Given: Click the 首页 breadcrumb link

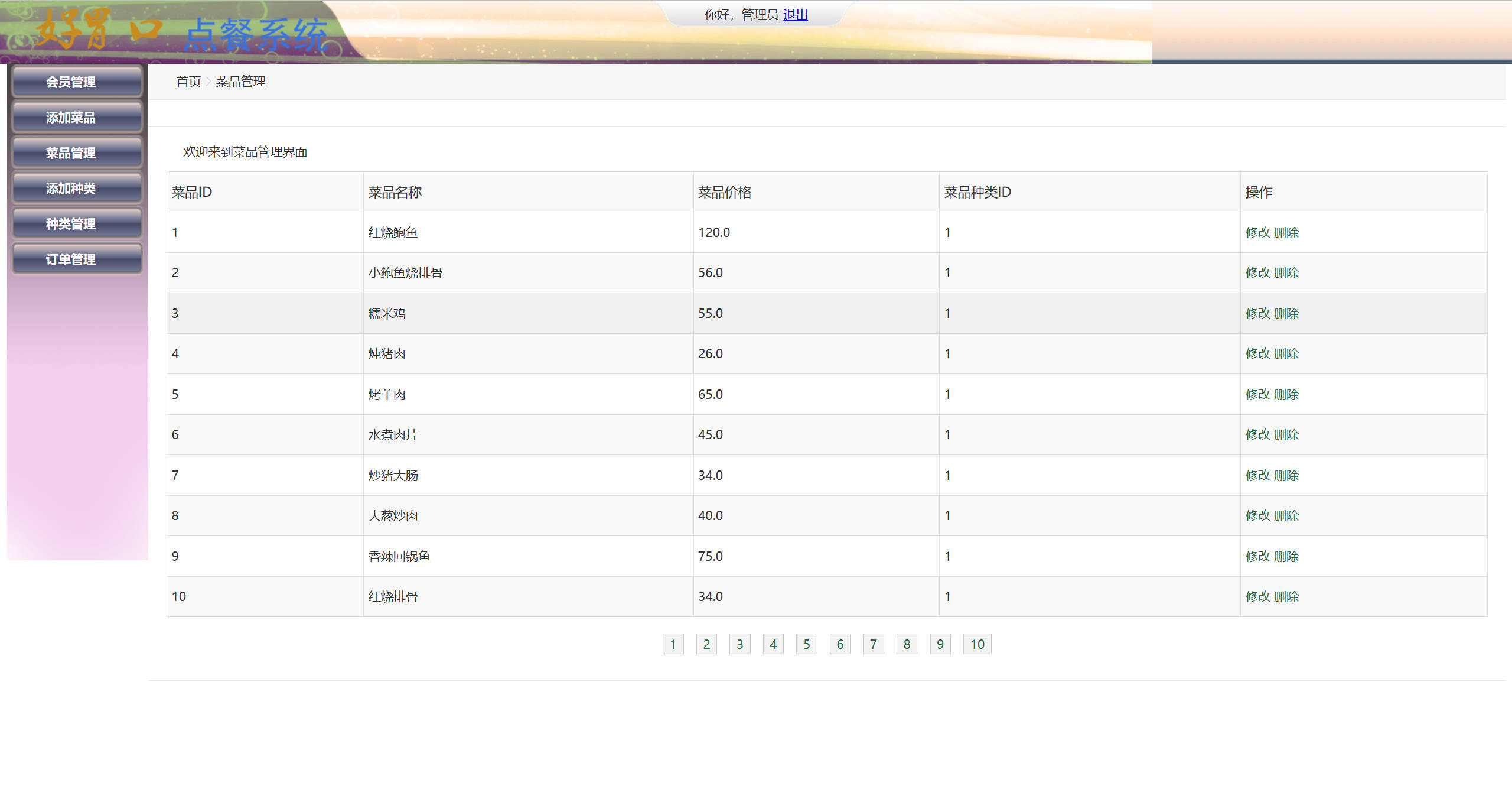Looking at the screenshot, I should [x=188, y=82].
